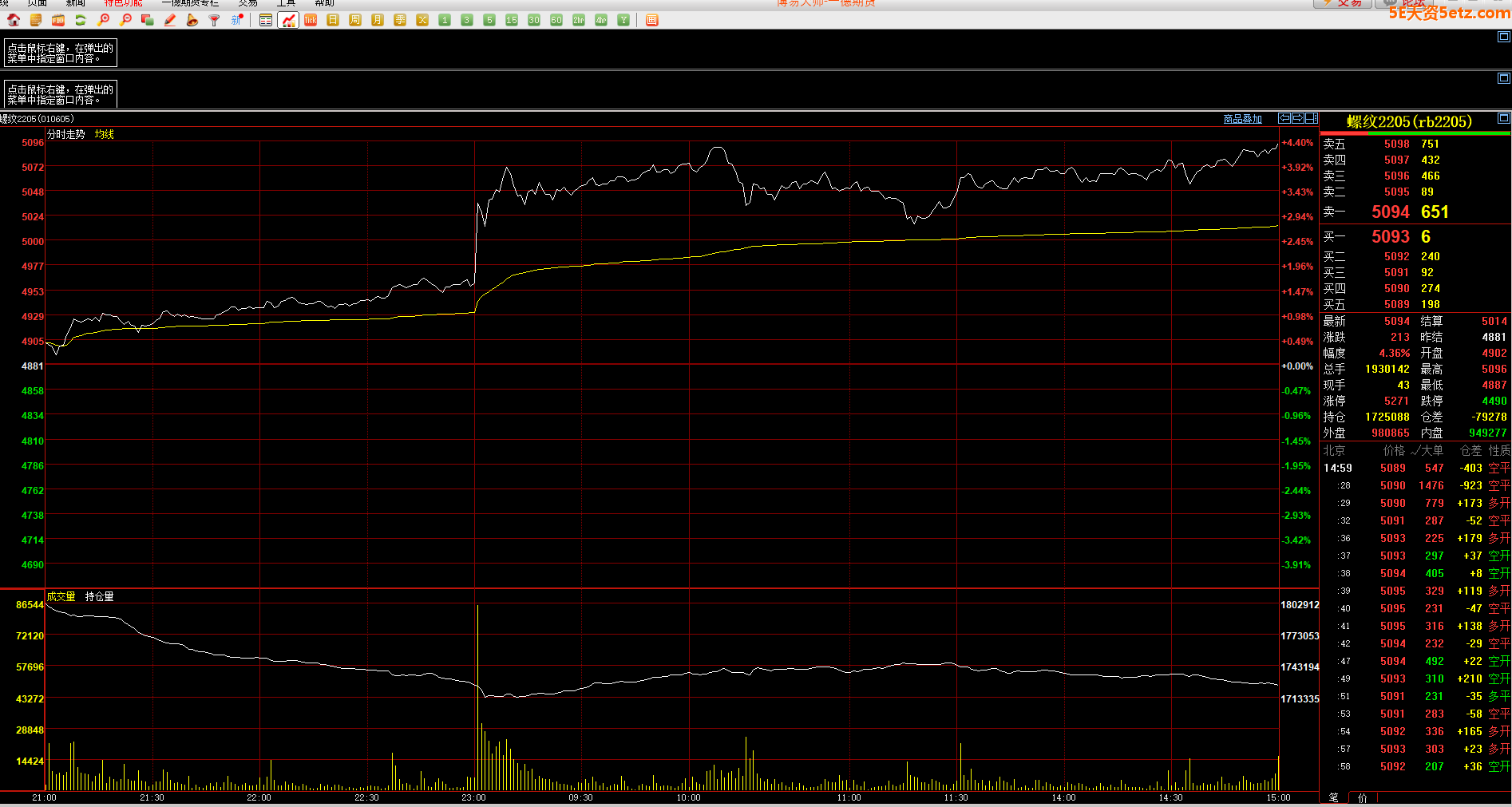
Task: Click the green refresh arrows icon
Action: click(81, 20)
